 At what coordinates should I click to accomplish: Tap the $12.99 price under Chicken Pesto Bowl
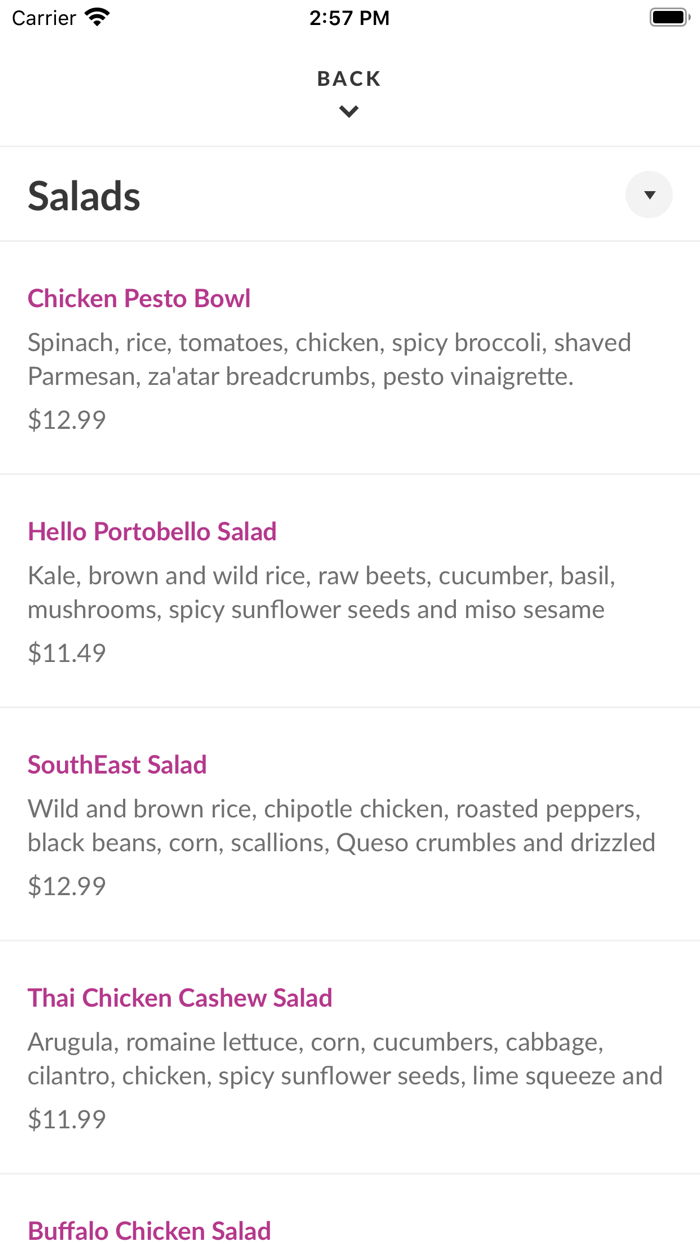pyautogui.click(x=66, y=419)
